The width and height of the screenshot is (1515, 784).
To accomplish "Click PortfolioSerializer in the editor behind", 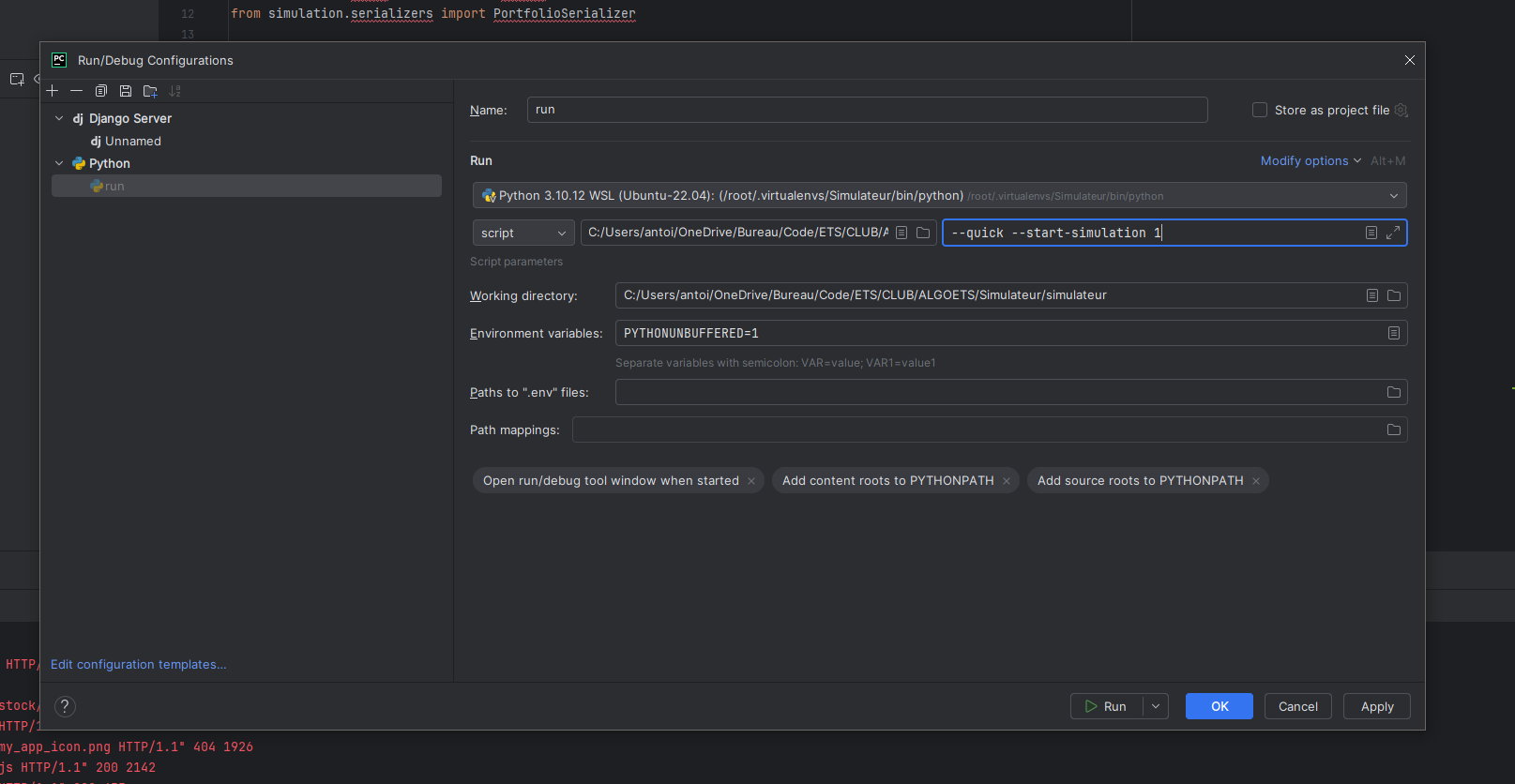I will 565,13.
